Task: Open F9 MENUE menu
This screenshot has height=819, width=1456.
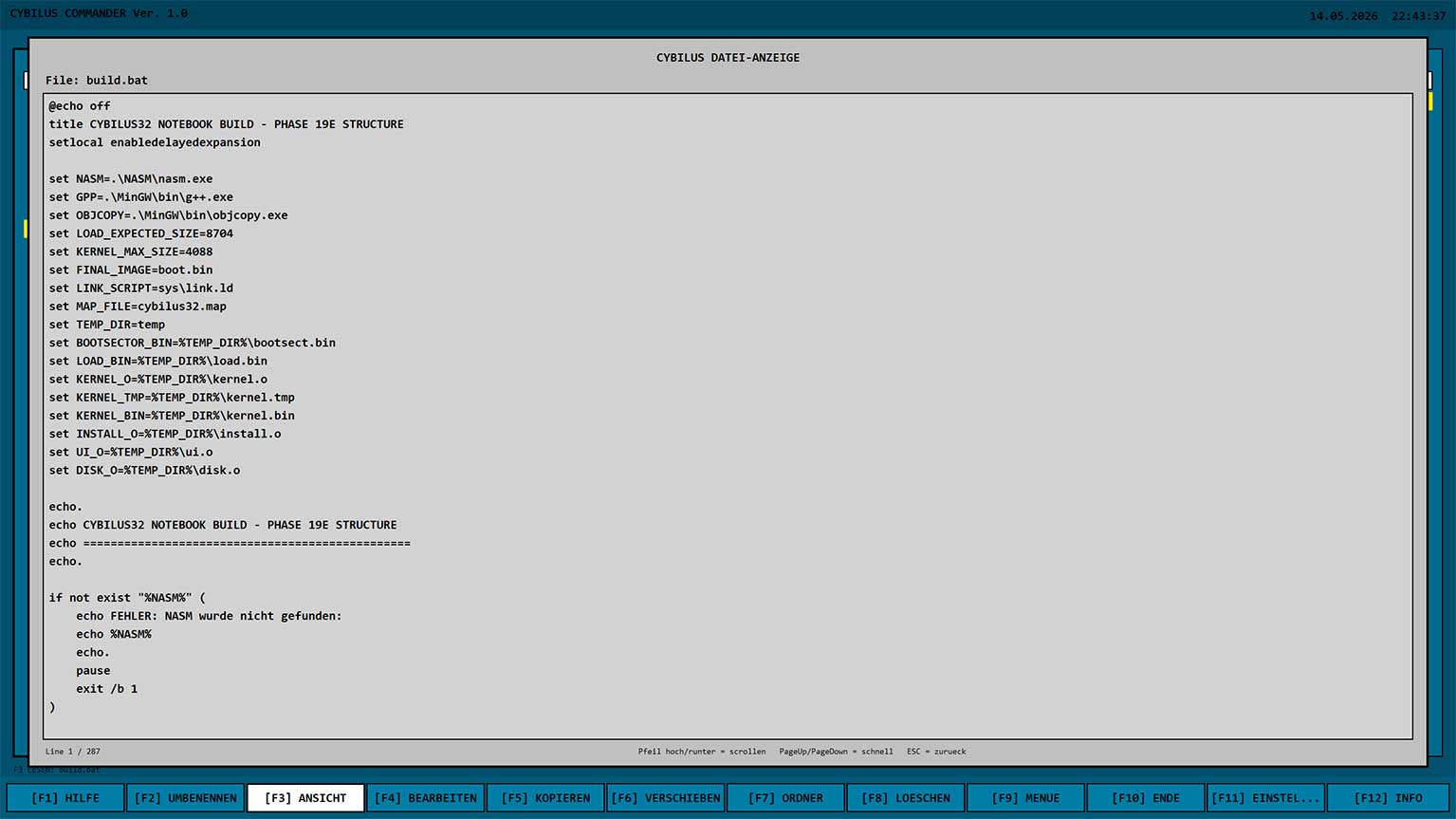Action: pyautogui.click(x=1025, y=798)
